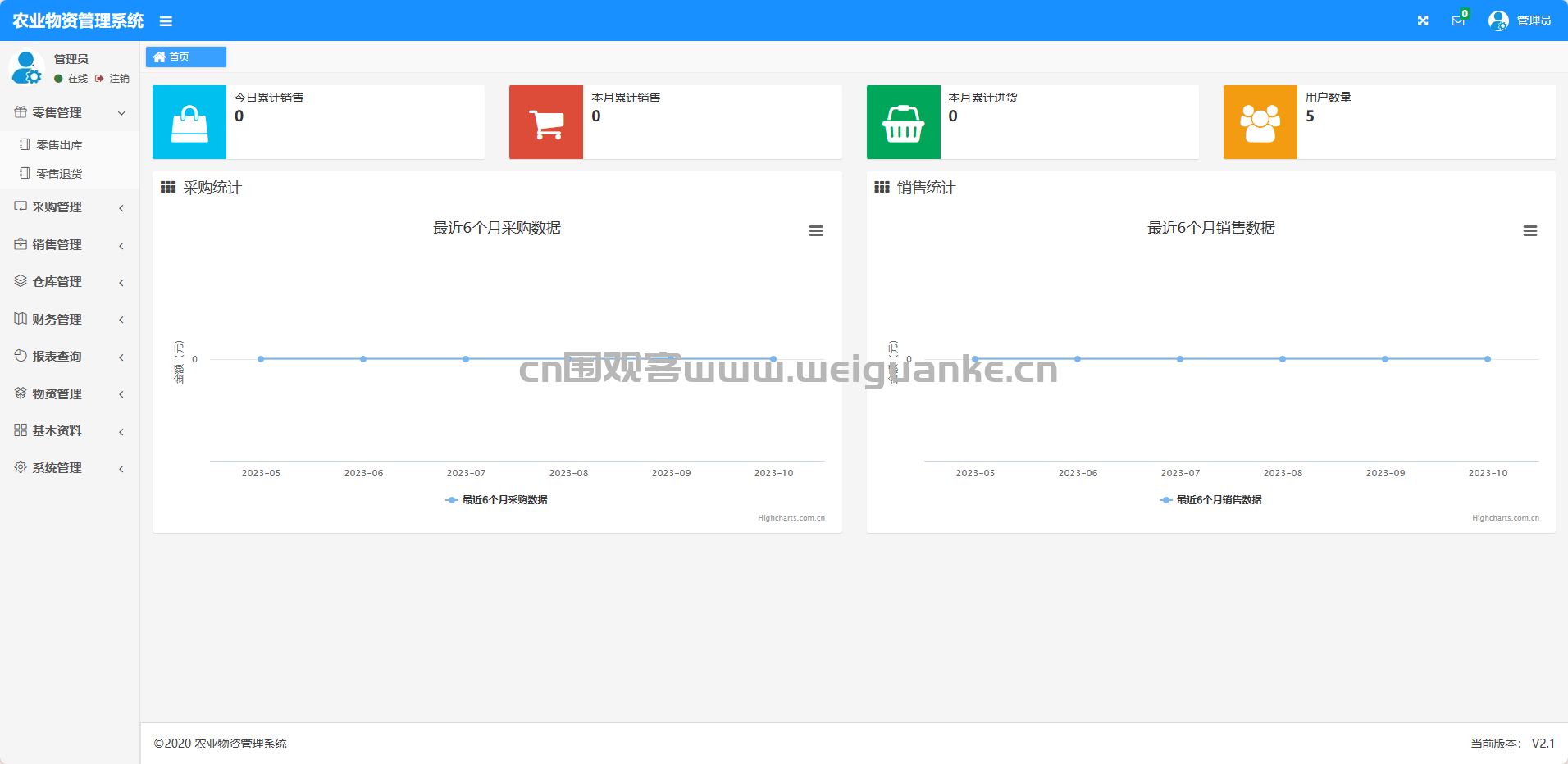Click the 零售出库 document icon
This screenshot has height=764, width=1568.
pos(25,145)
